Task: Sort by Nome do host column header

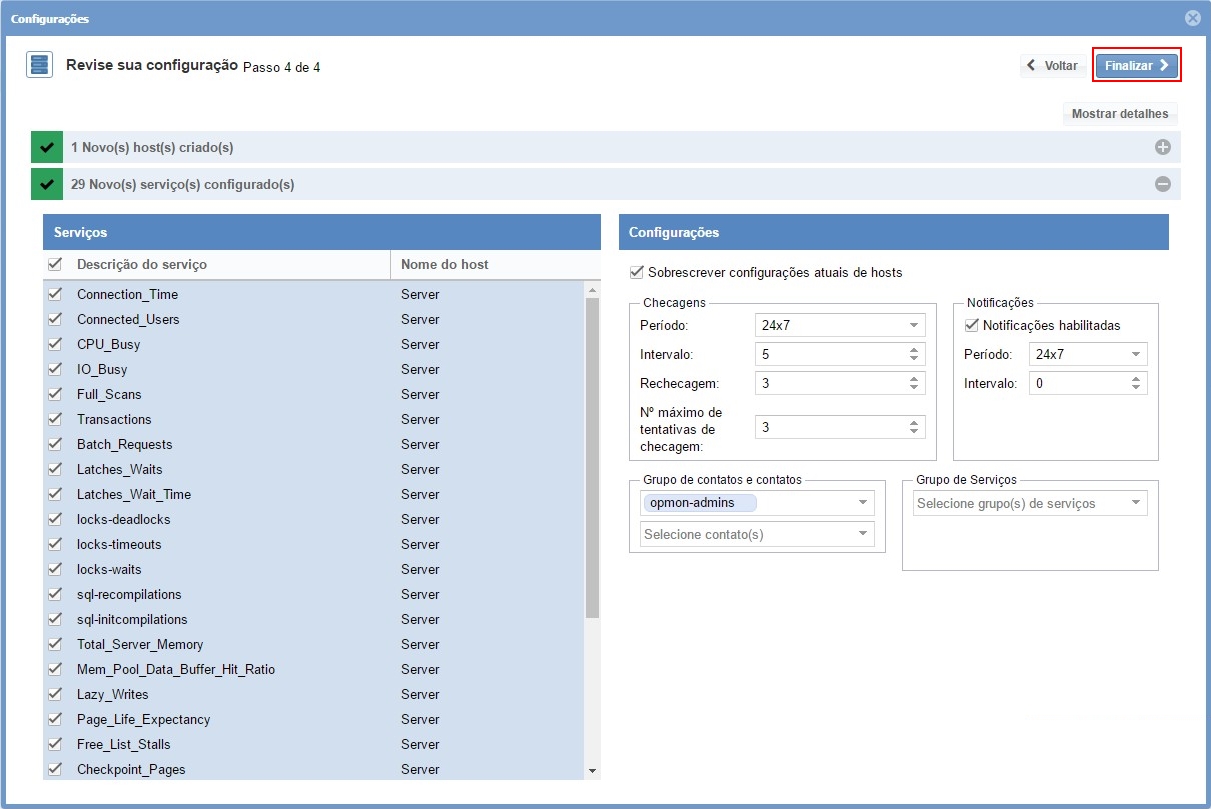Action: click(x=445, y=264)
